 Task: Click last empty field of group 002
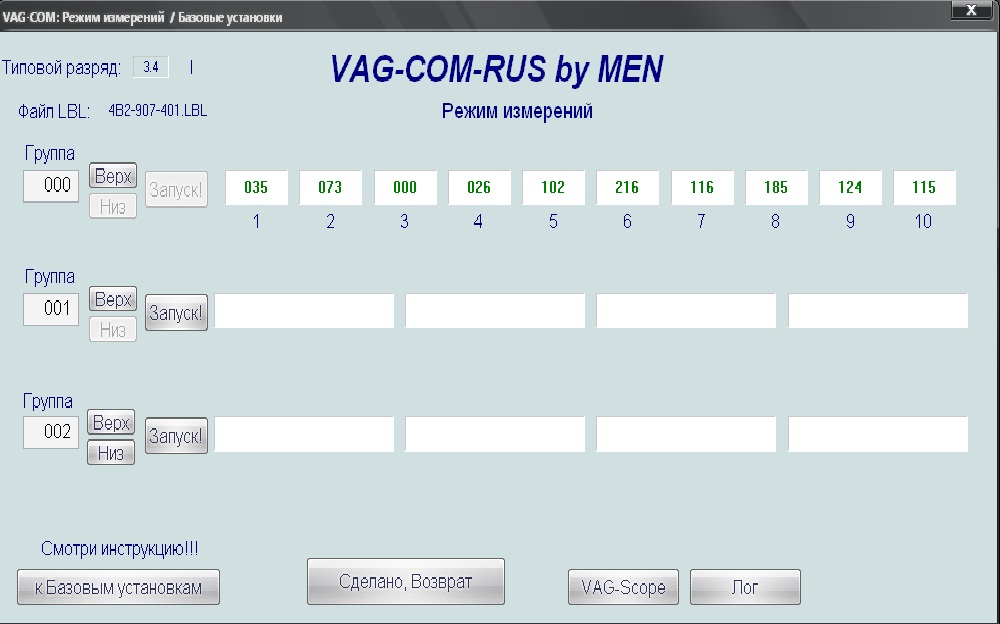878,435
